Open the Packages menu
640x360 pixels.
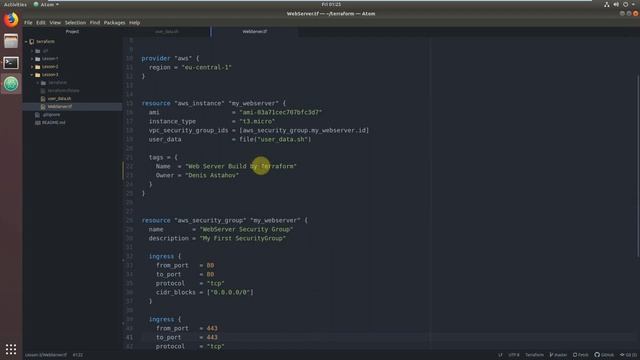pyautogui.click(x=114, y=23)
